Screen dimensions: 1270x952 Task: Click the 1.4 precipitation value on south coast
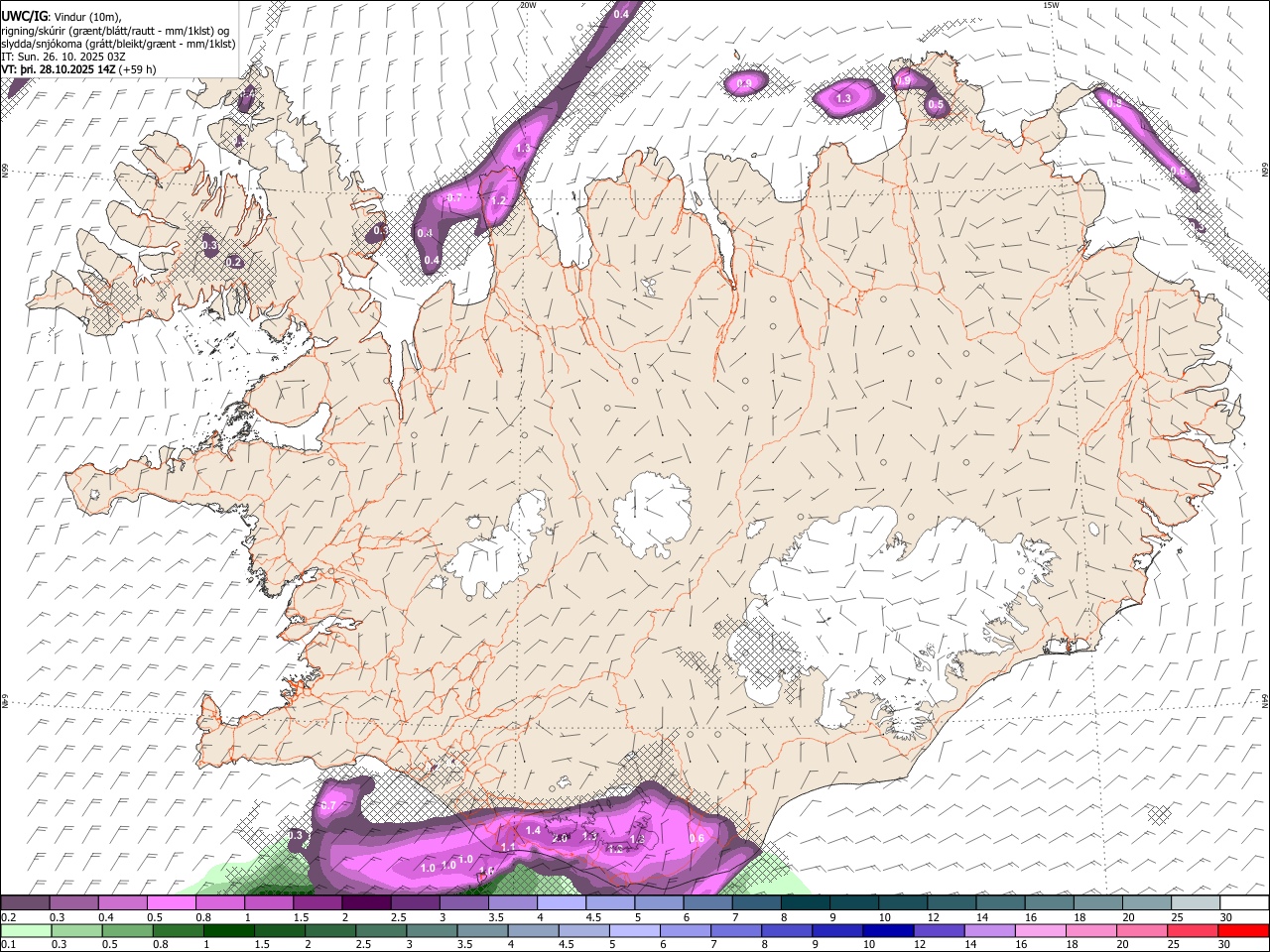[x=533, y=830]
